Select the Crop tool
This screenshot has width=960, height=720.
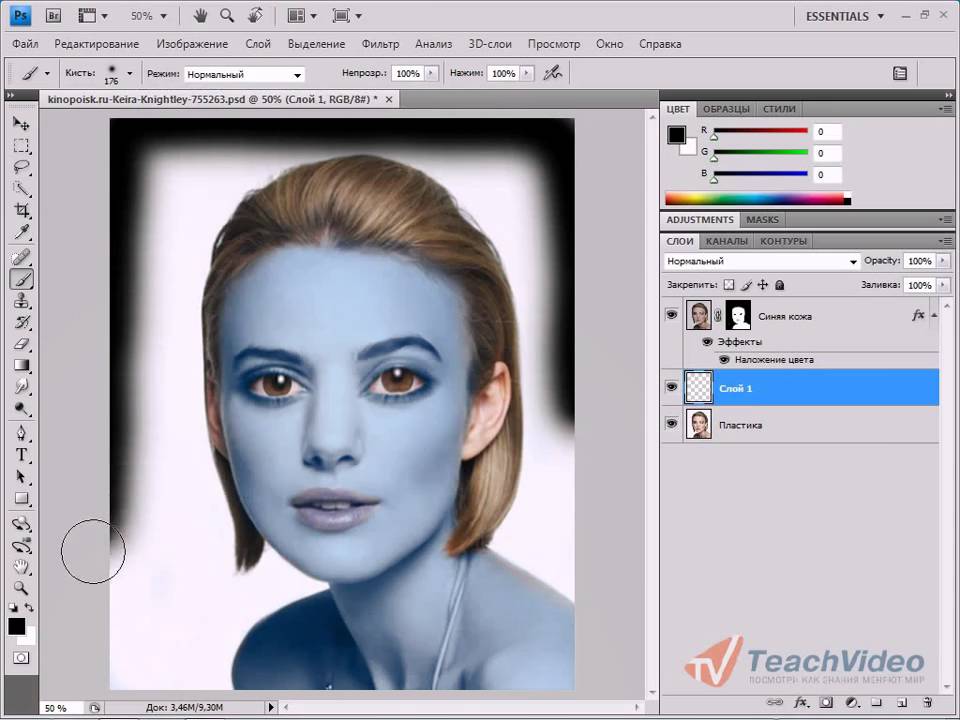(x=21, y=211)
